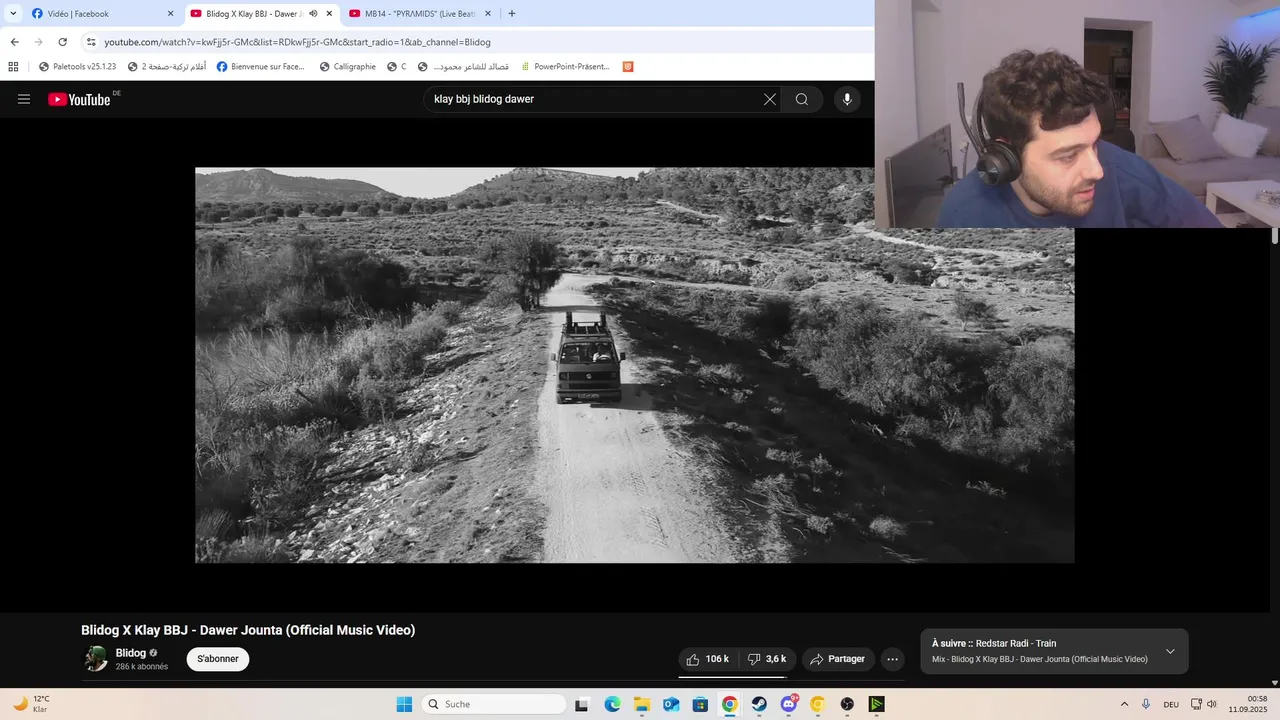Viewport: 1280px width, 720px height.
Task: Open Bienvenue sur Face... bookmark
Action: coord(260,67)
